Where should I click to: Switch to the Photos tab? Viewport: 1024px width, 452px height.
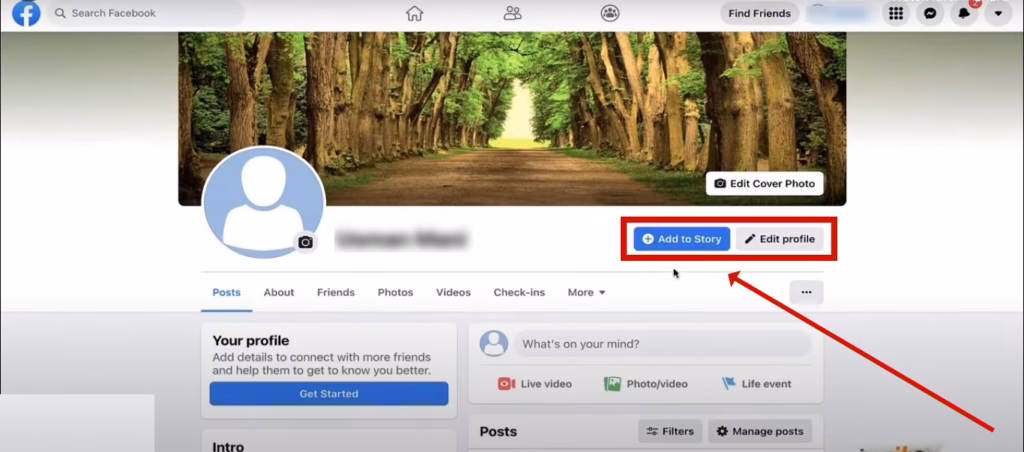pyautogui.click(x=395, y=293)
